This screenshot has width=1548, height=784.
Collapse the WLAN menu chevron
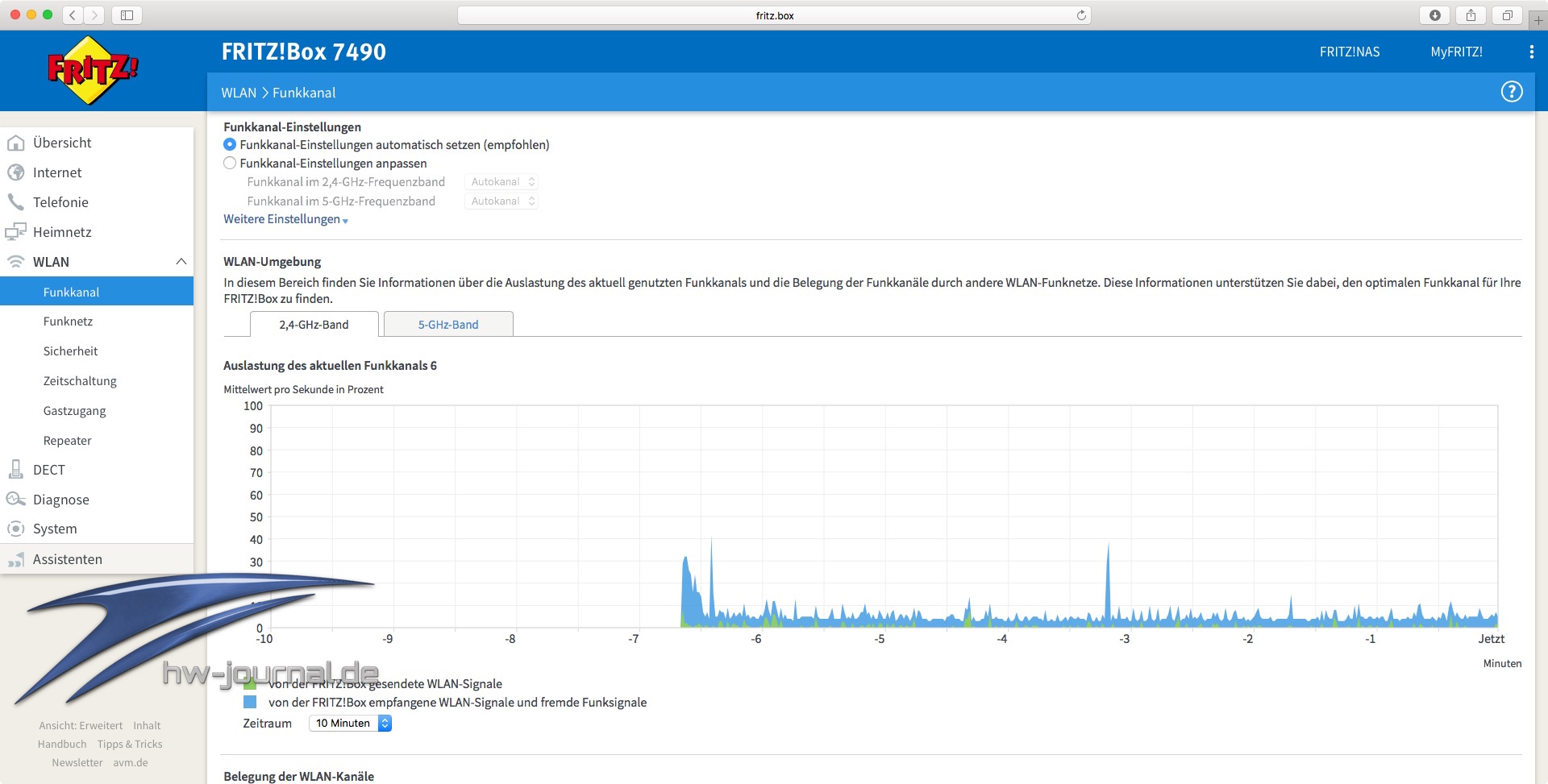tap(181, 262)
